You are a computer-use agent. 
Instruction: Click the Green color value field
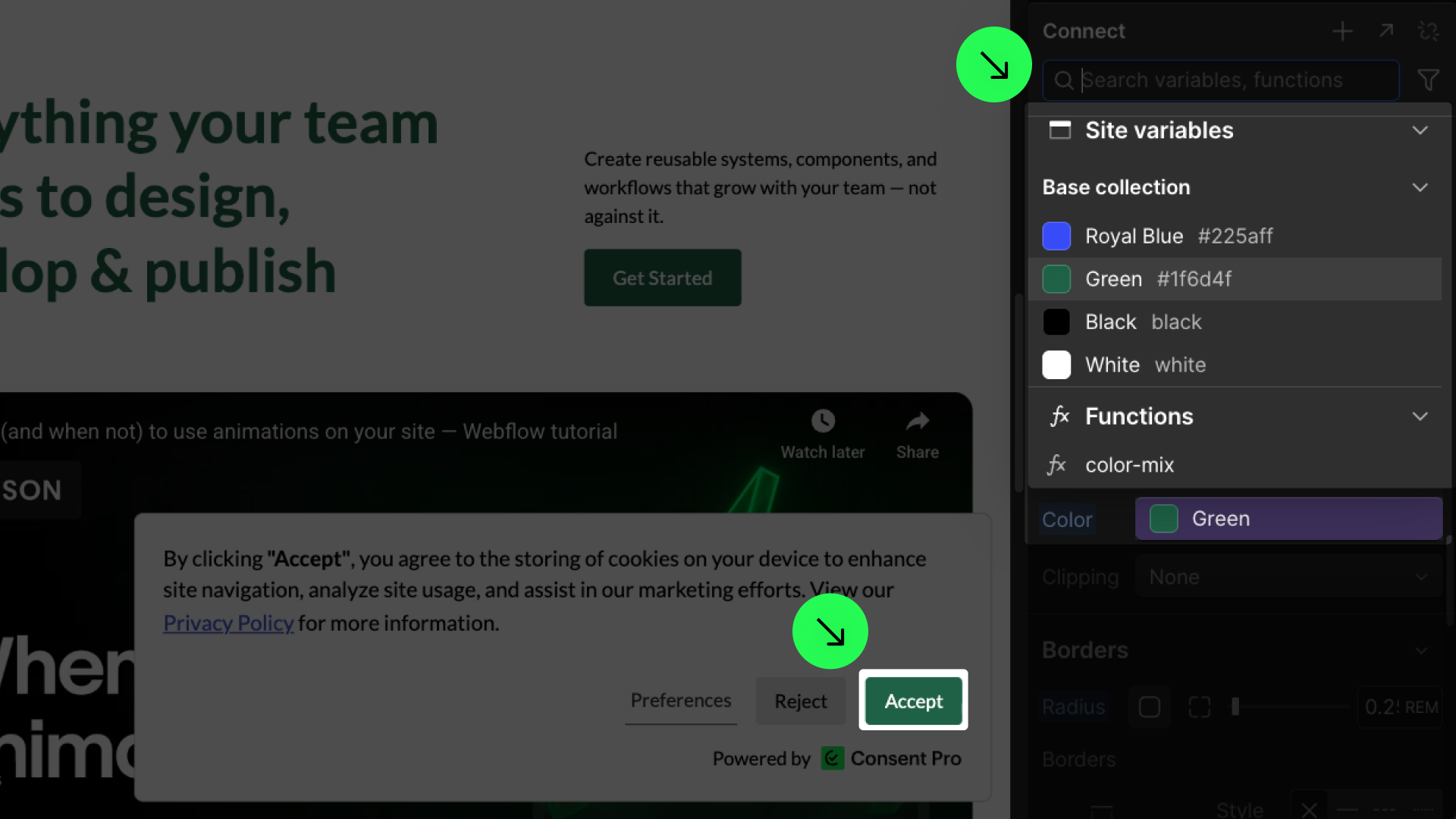1288,519
